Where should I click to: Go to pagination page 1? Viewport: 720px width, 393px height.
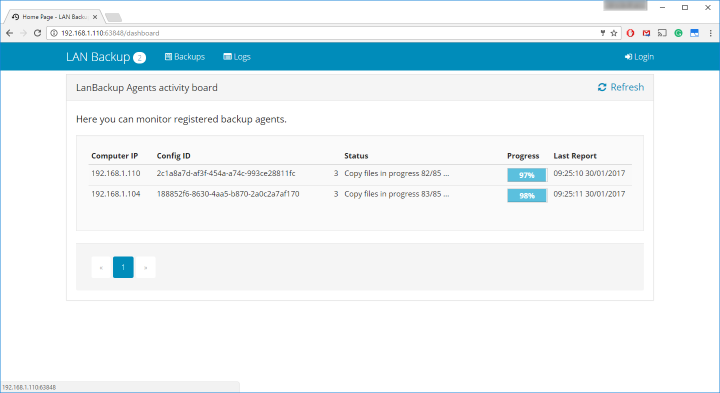(x=123, y=267)
